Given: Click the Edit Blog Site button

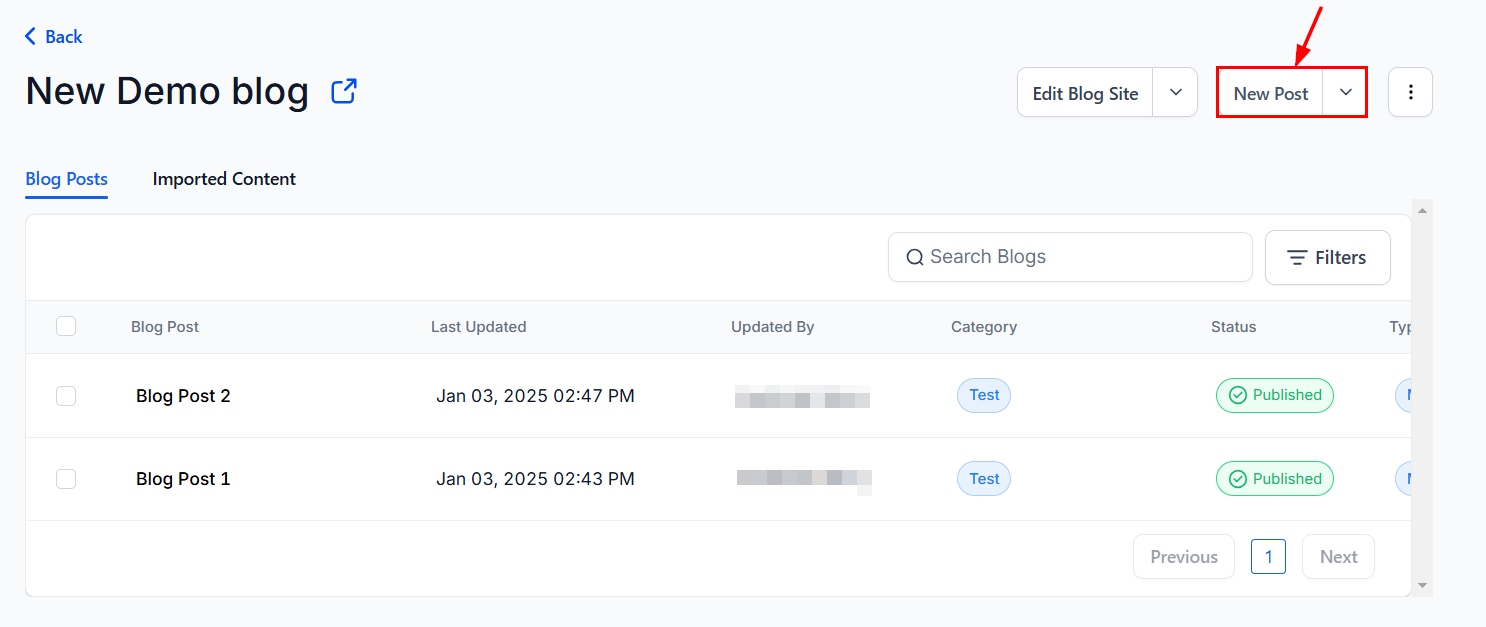Looking at the screenshot, I should coord(1085,93).
